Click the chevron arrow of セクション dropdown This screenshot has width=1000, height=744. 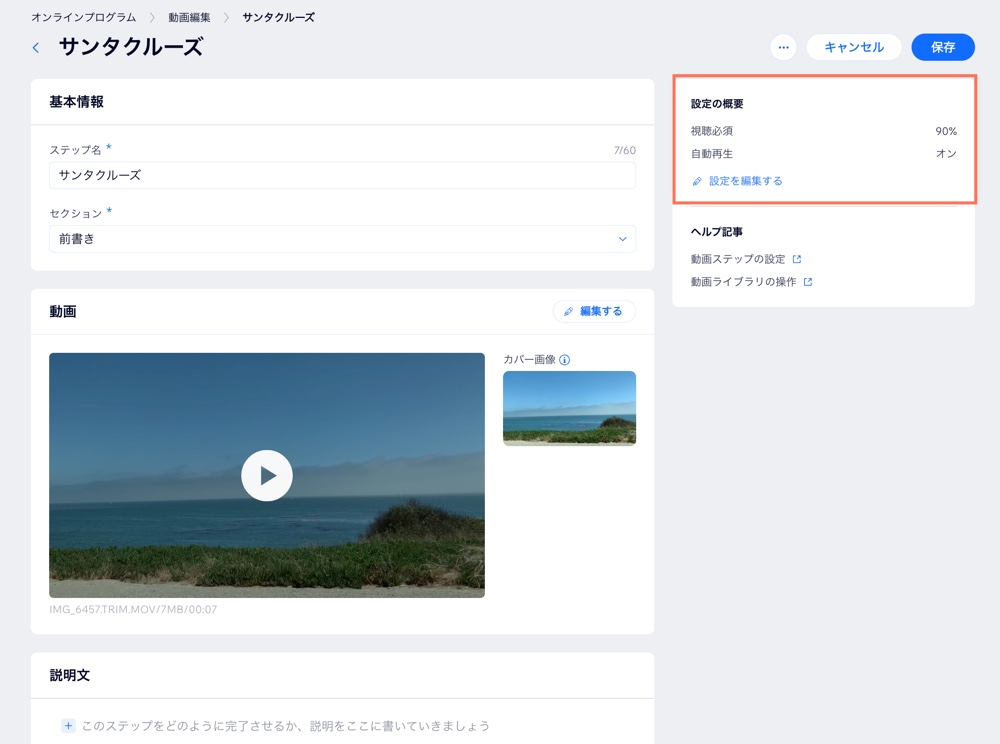622,239
